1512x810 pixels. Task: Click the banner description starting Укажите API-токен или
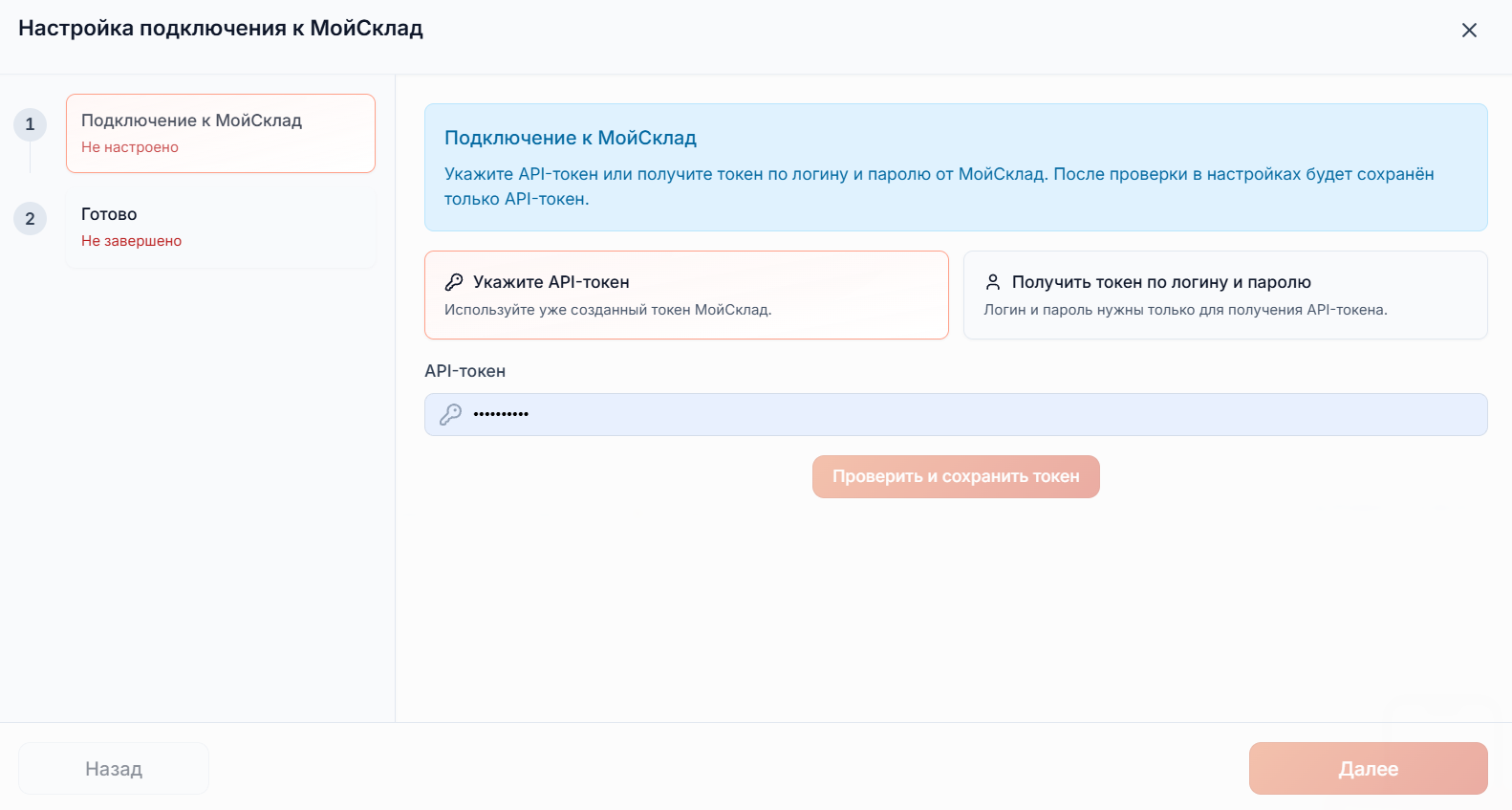tap(940, 186)
